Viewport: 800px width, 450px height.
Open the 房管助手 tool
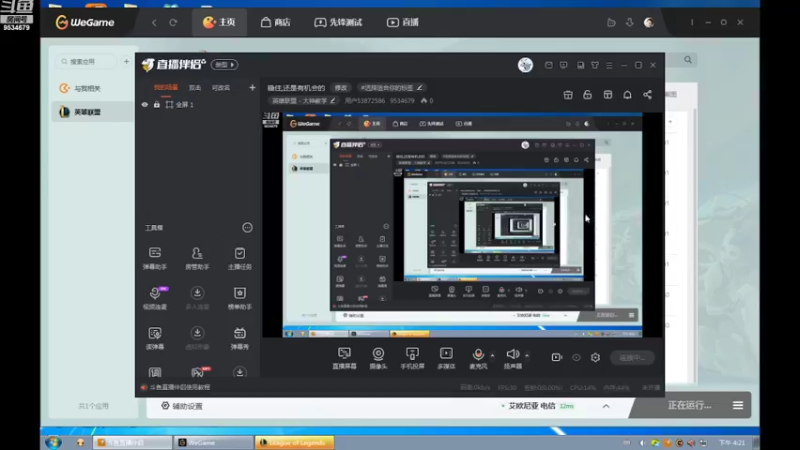pos(197,258)
